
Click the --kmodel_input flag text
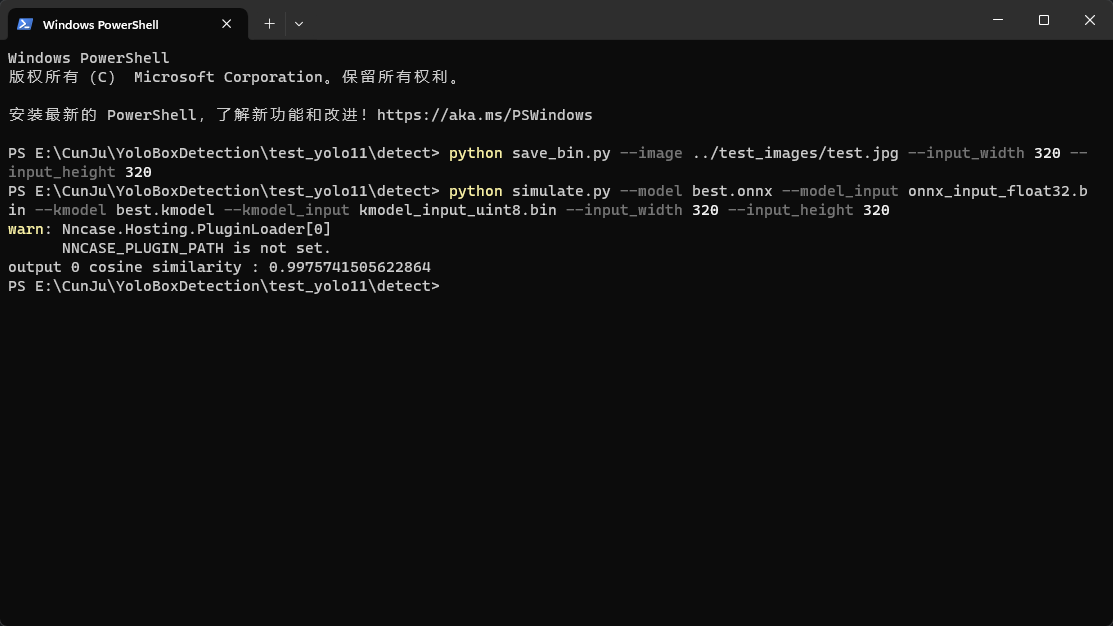286,210
